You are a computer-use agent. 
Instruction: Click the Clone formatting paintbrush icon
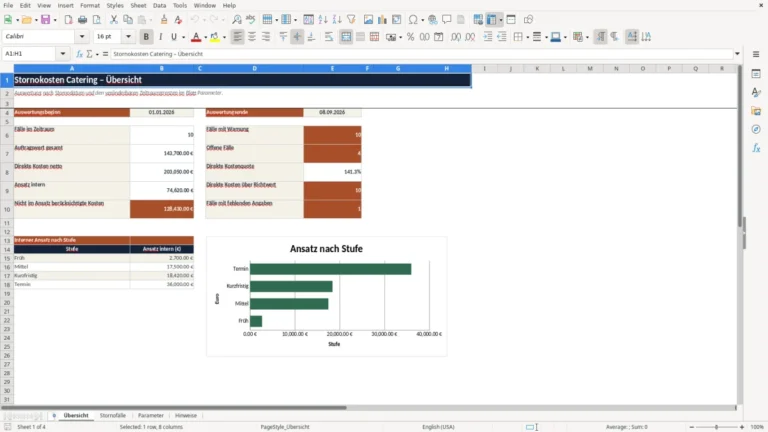point(164,20)
